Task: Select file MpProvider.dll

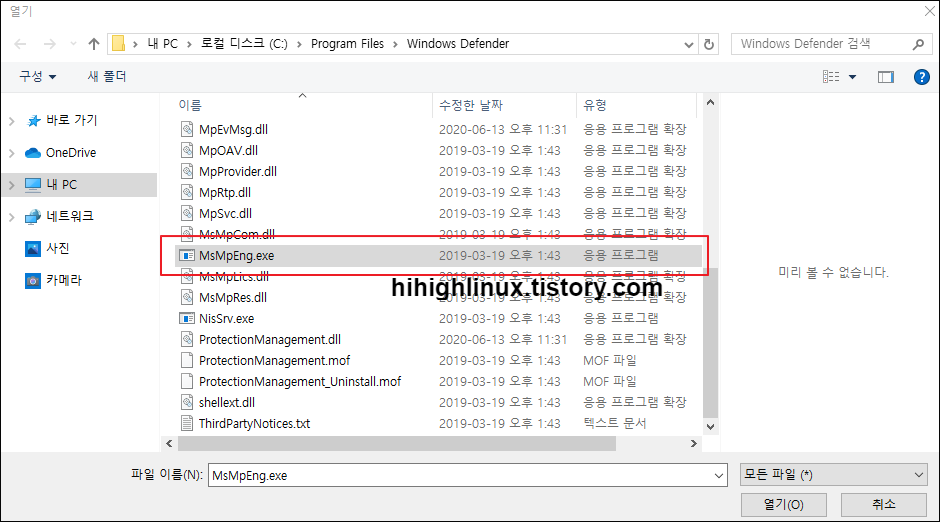Action: coord(237,171)
